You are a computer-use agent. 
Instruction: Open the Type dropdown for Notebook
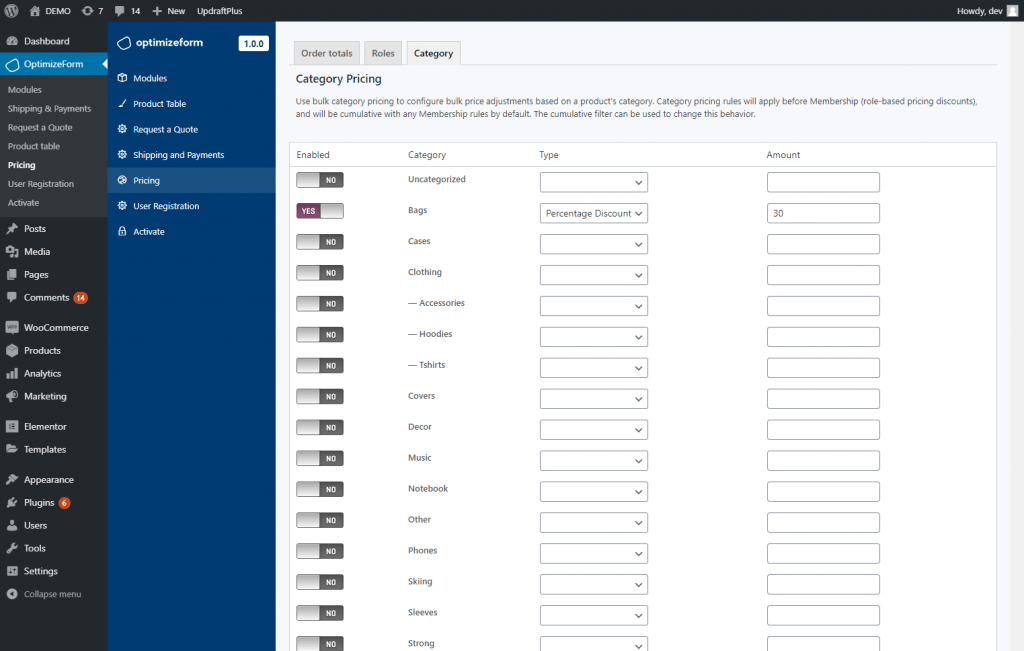[594, 492]
